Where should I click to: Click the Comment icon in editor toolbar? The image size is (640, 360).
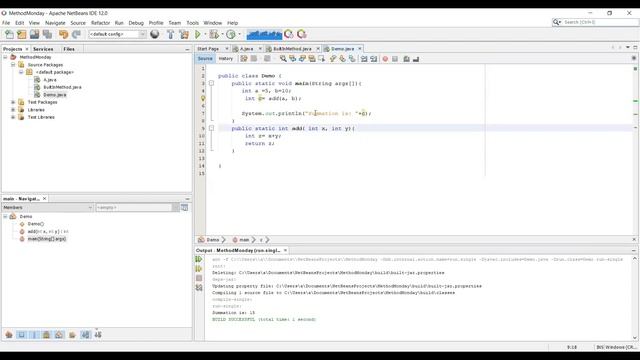coord(407,59)
